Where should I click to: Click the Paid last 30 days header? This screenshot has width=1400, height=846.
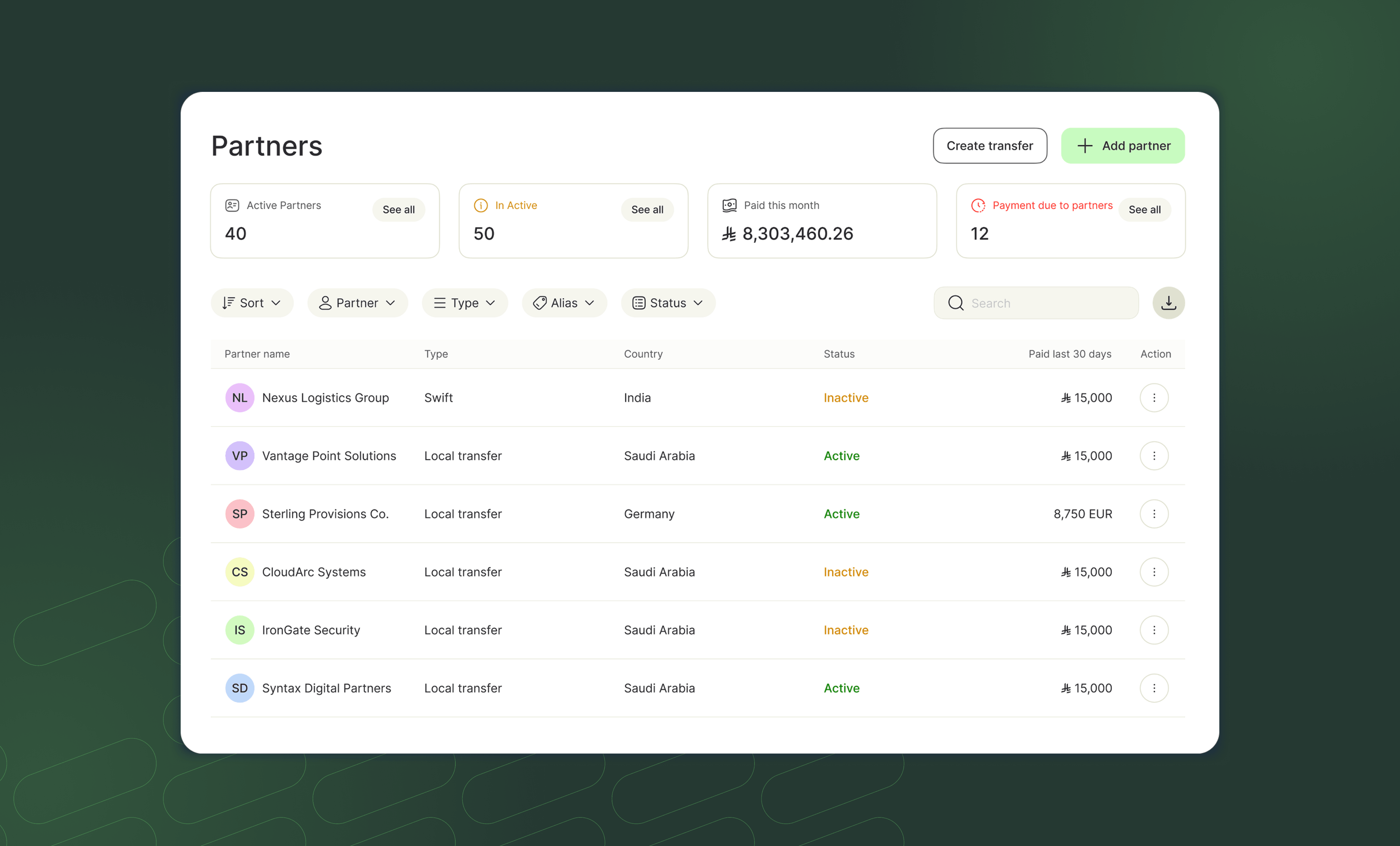[1070, 354]
